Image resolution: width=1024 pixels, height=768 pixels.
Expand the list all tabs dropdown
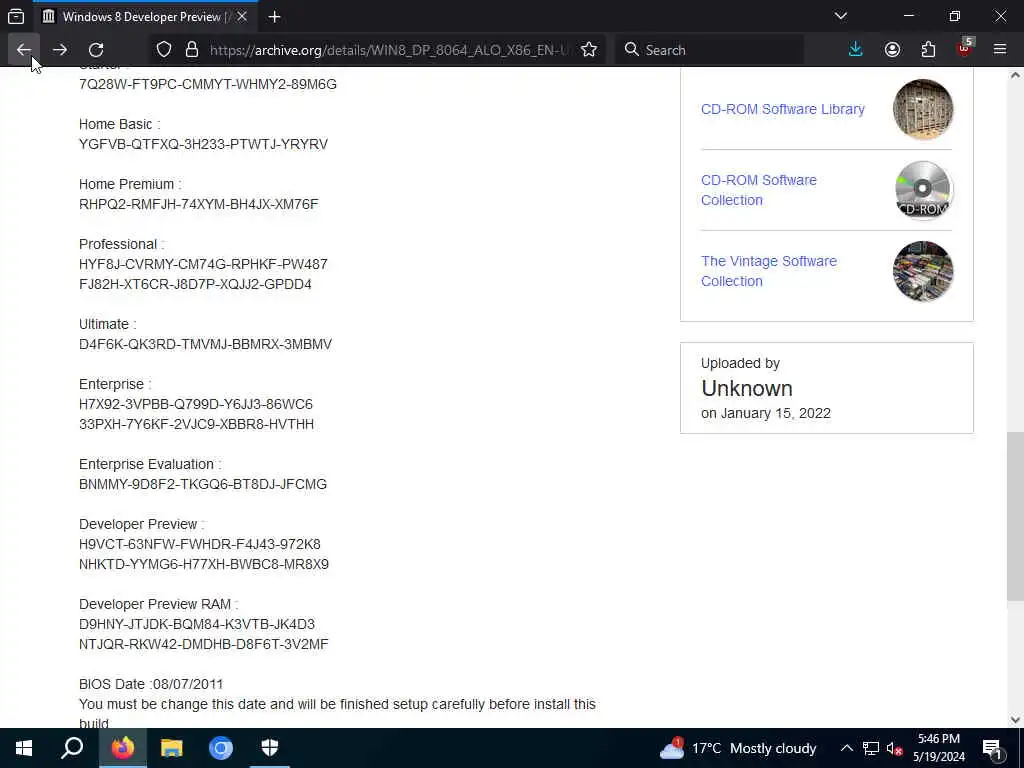click(x=841, y=16)
